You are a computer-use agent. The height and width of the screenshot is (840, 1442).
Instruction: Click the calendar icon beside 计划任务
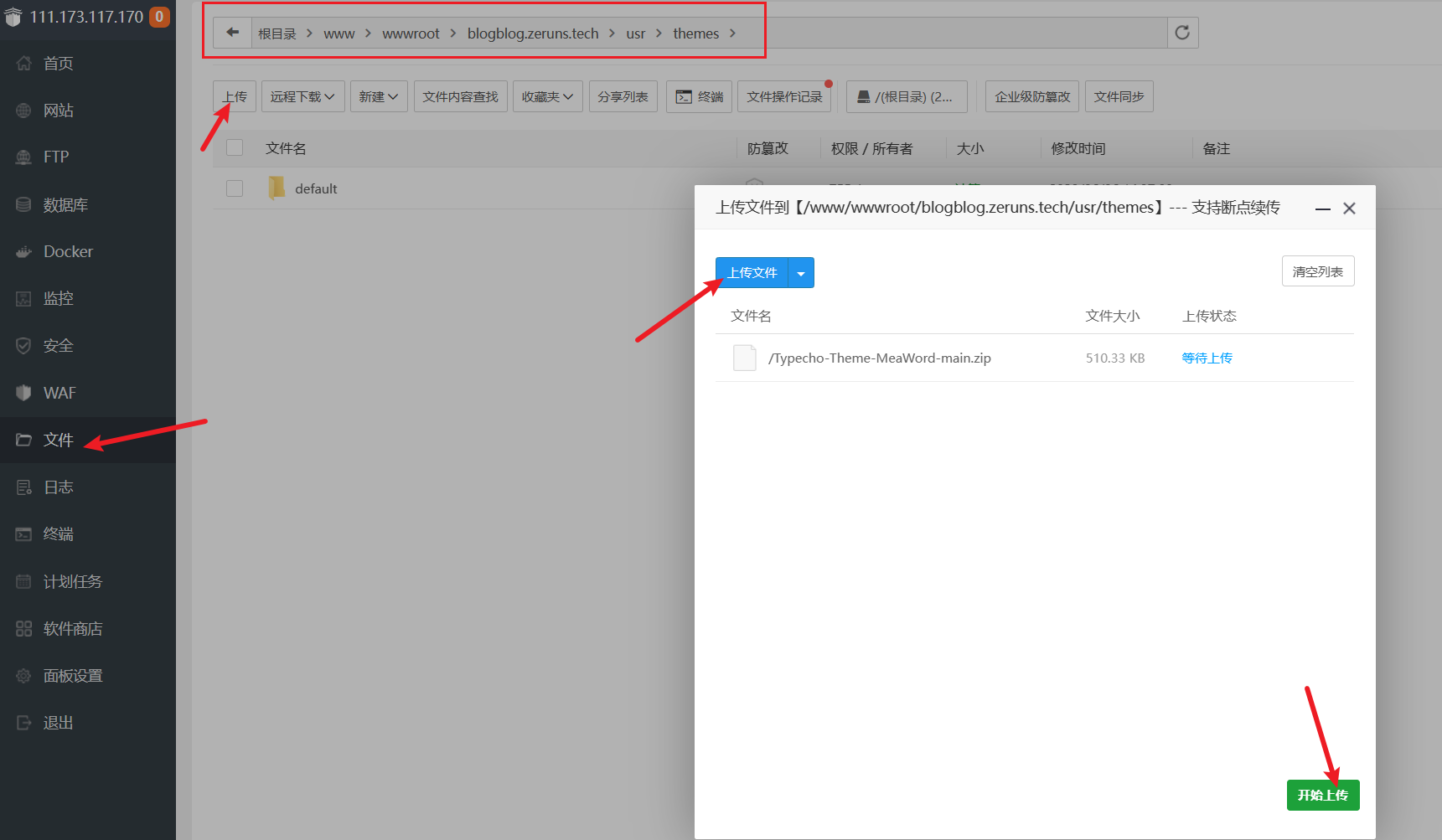click(x=23, y=581)
